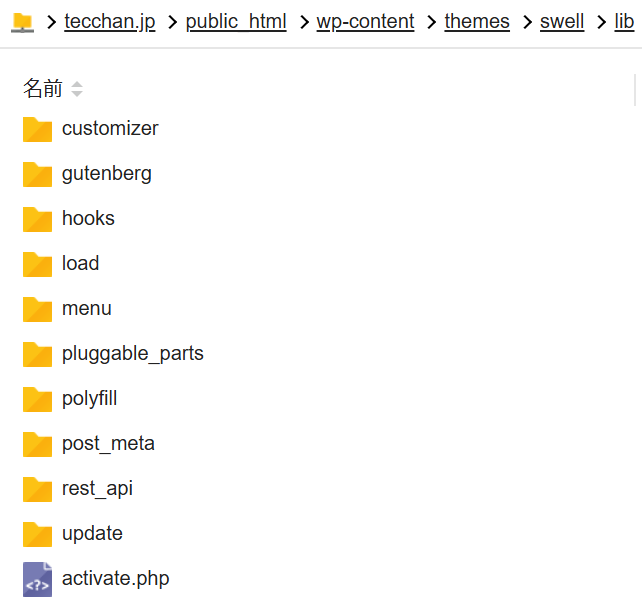The width and height of the screenshot is (642, 599).
Task: Go to themes breadcrumb link
Action: point(477,21)
